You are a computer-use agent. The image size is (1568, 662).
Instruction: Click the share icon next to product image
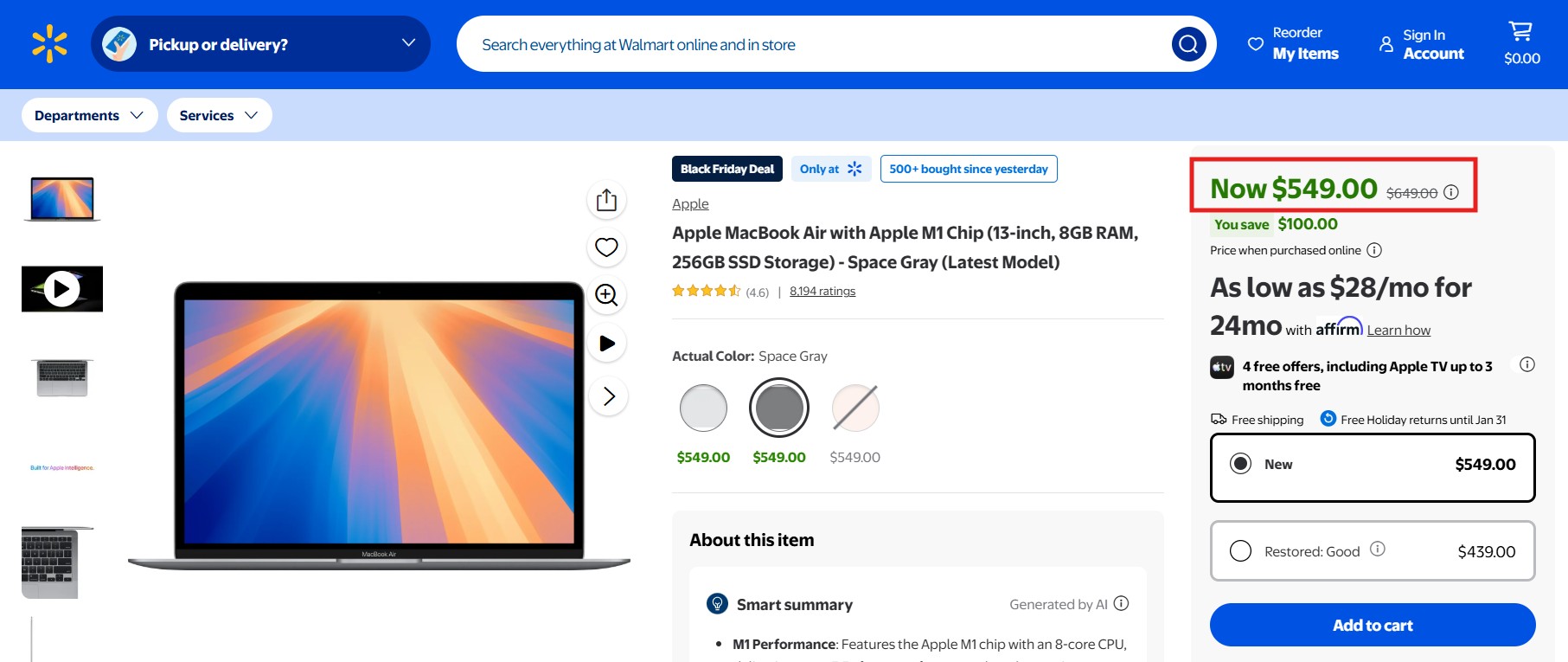606,199
